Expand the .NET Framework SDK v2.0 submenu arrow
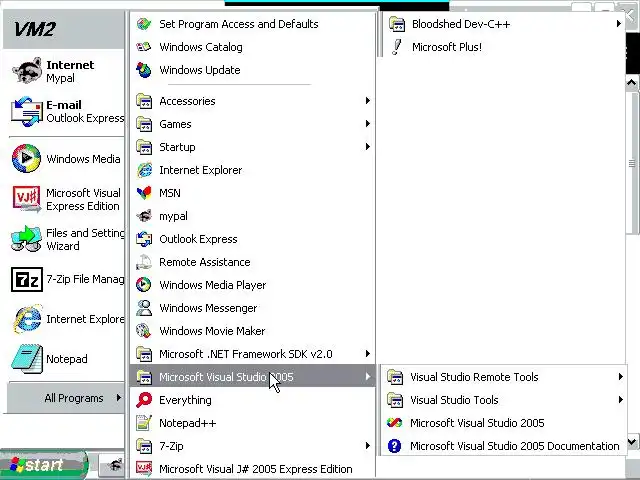The image size is (640, 480). (368, 354)
